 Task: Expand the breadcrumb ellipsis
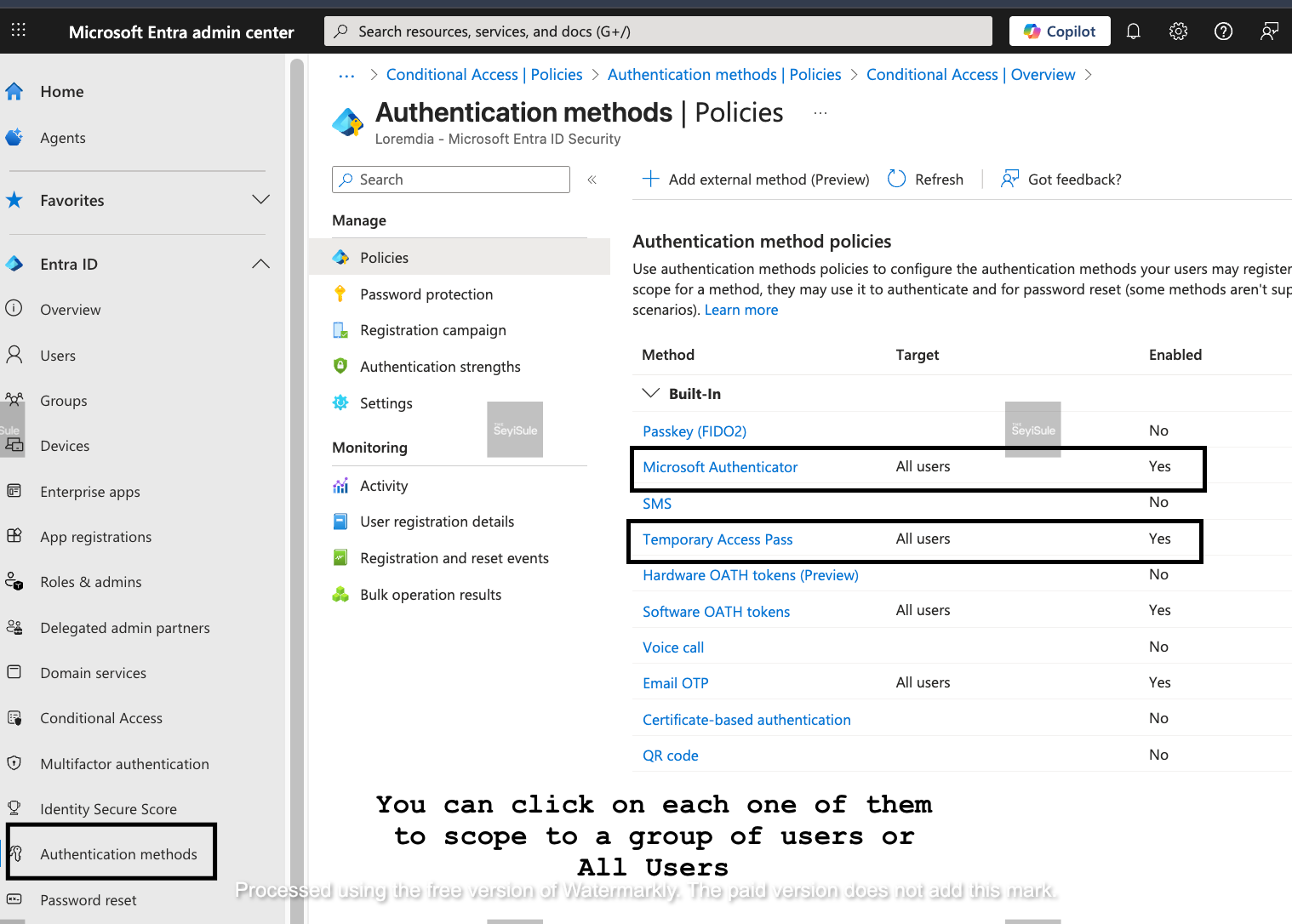click(x=346, y=75)
